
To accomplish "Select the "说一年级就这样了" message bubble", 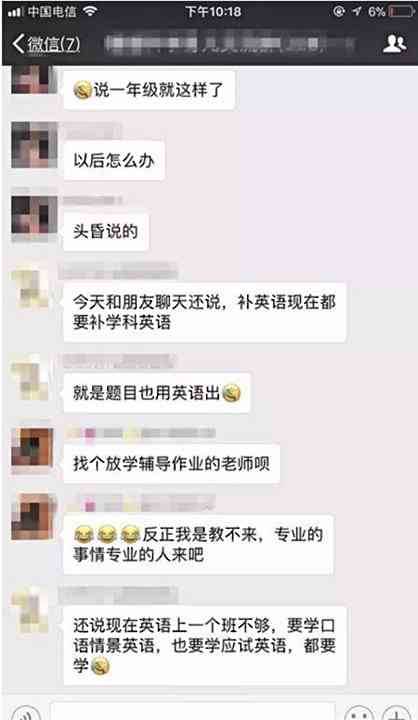I will click(149, 90).
